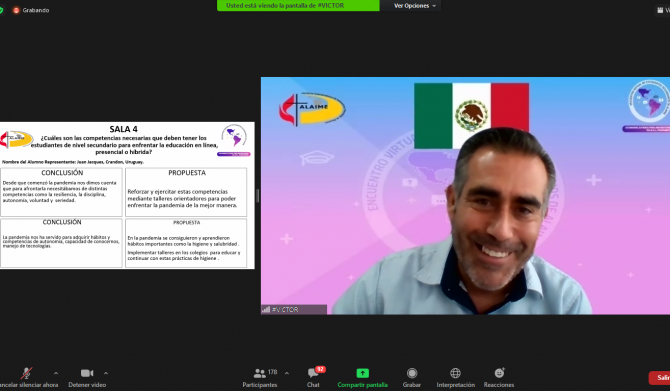670x391 pixels.
Task: Toggle camera with Detener video icon
Action: [x=87, y=373]
